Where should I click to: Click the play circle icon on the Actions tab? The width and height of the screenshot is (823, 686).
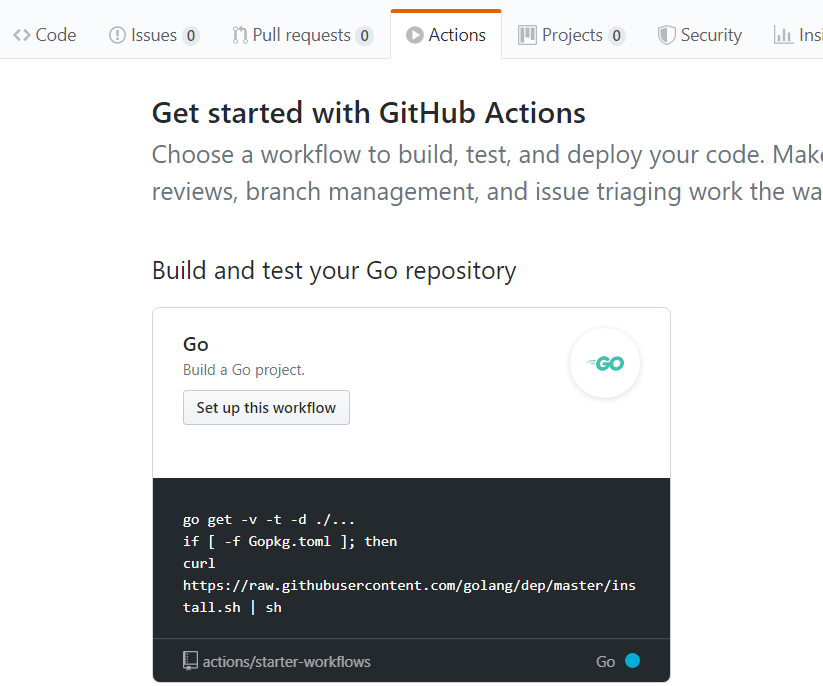[416, 34]
